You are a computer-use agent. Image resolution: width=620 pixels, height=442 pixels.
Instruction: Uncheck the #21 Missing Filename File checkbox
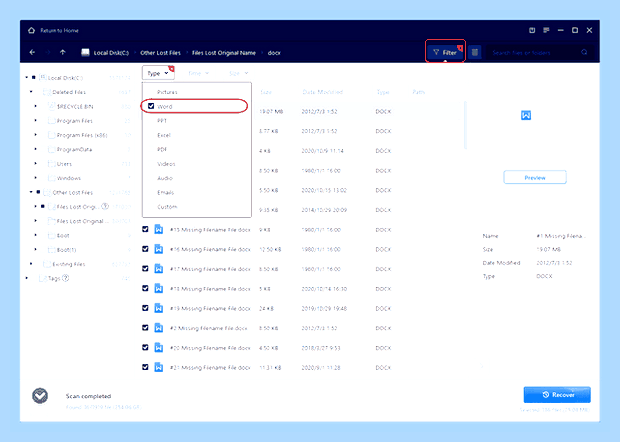[145, 367]
